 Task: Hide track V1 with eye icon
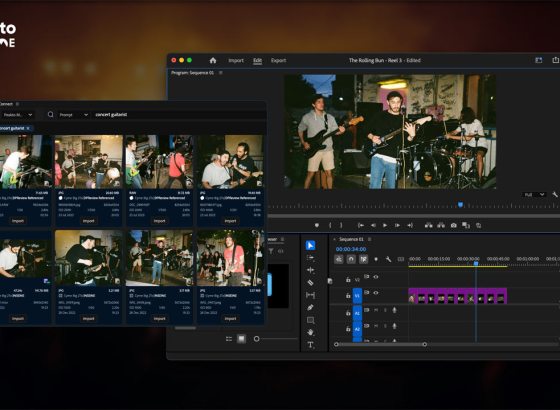click(x=376, y=292)
